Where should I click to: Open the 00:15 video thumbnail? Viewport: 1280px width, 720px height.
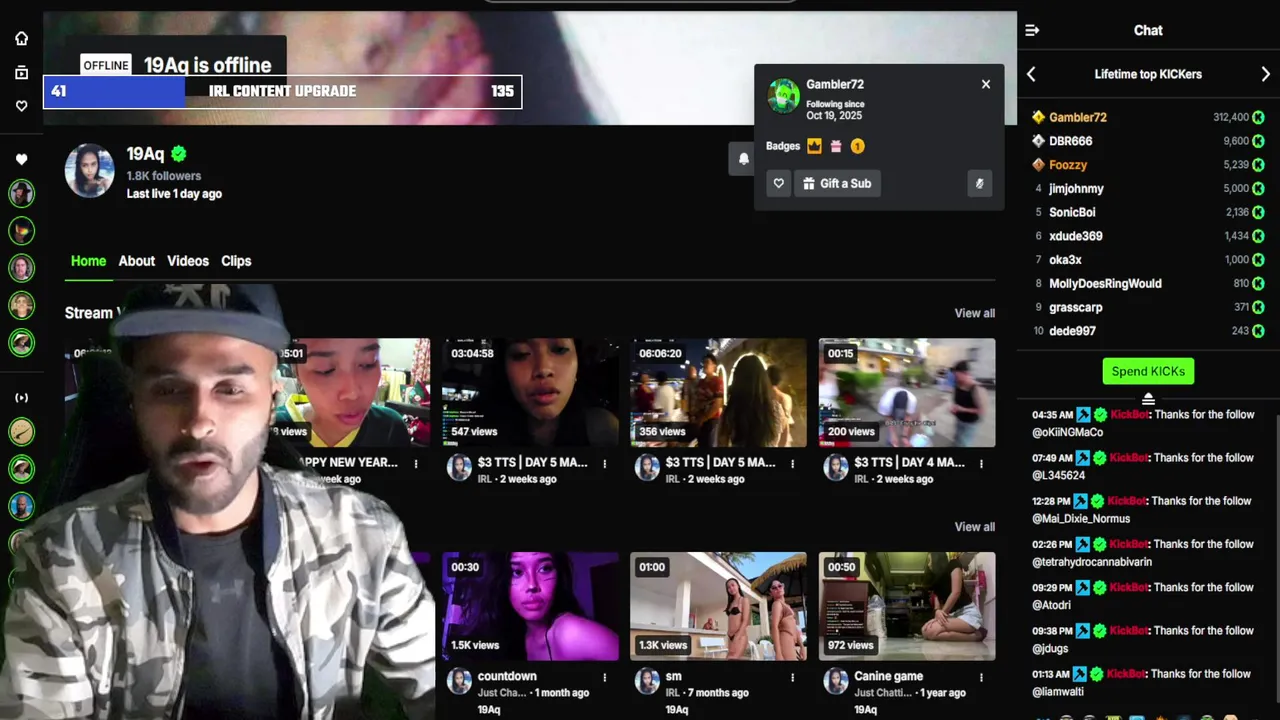tap(907, 392)
